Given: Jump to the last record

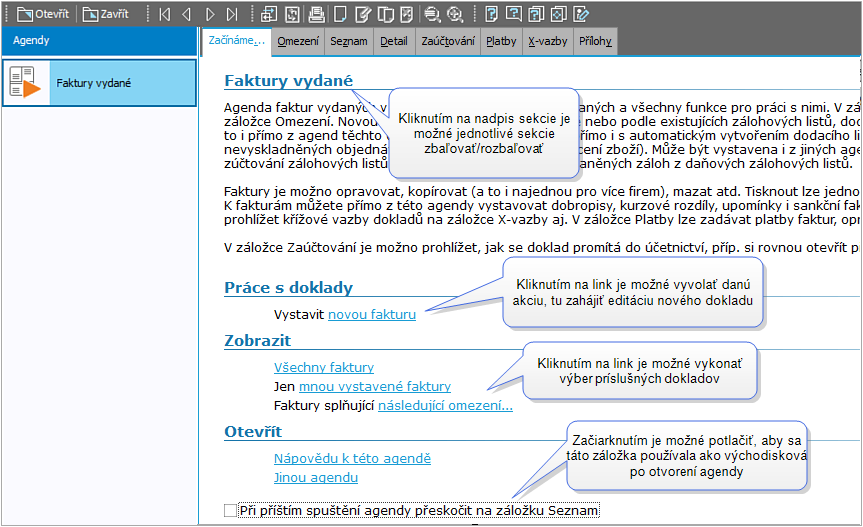Looking at the screenshot, I should 232,14.
